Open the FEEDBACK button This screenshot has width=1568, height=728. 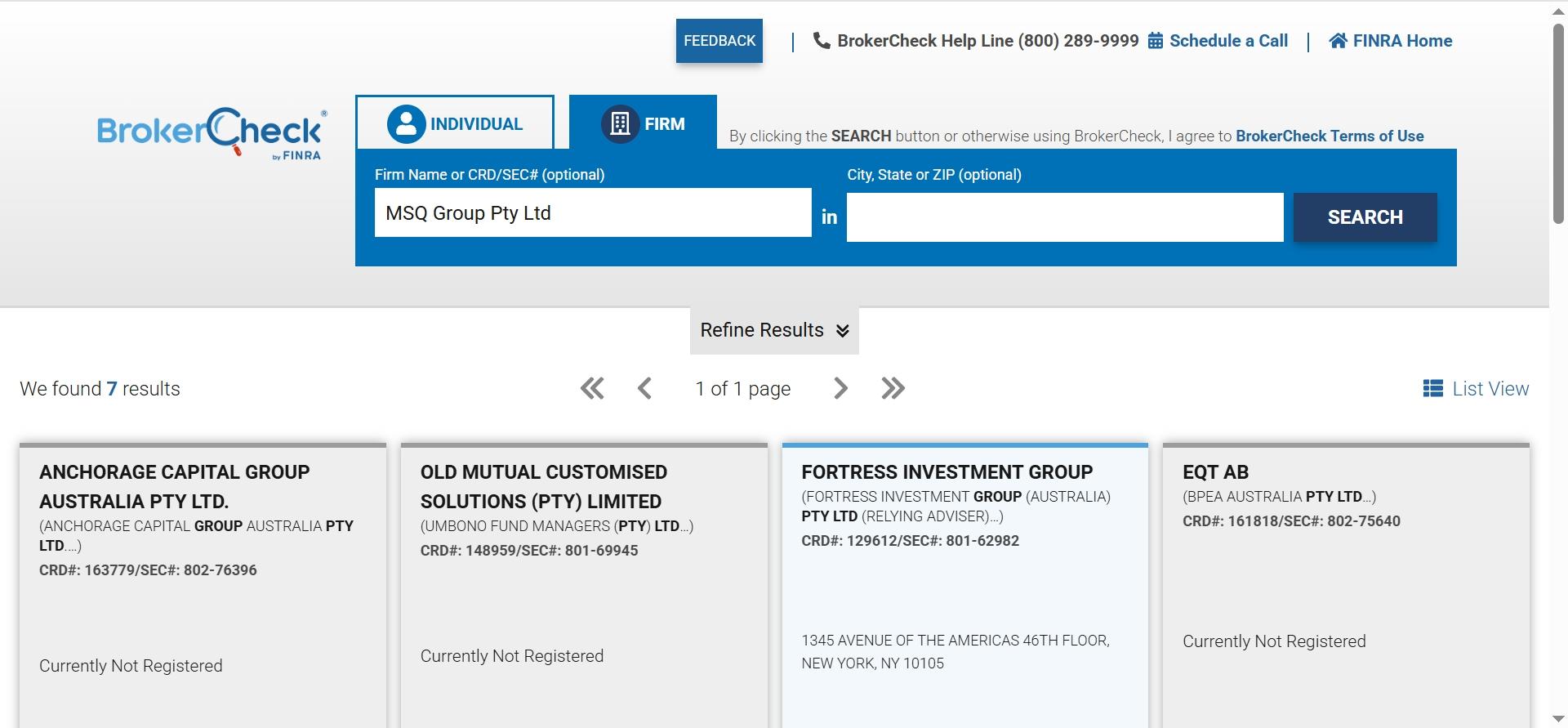pos(719,41)
